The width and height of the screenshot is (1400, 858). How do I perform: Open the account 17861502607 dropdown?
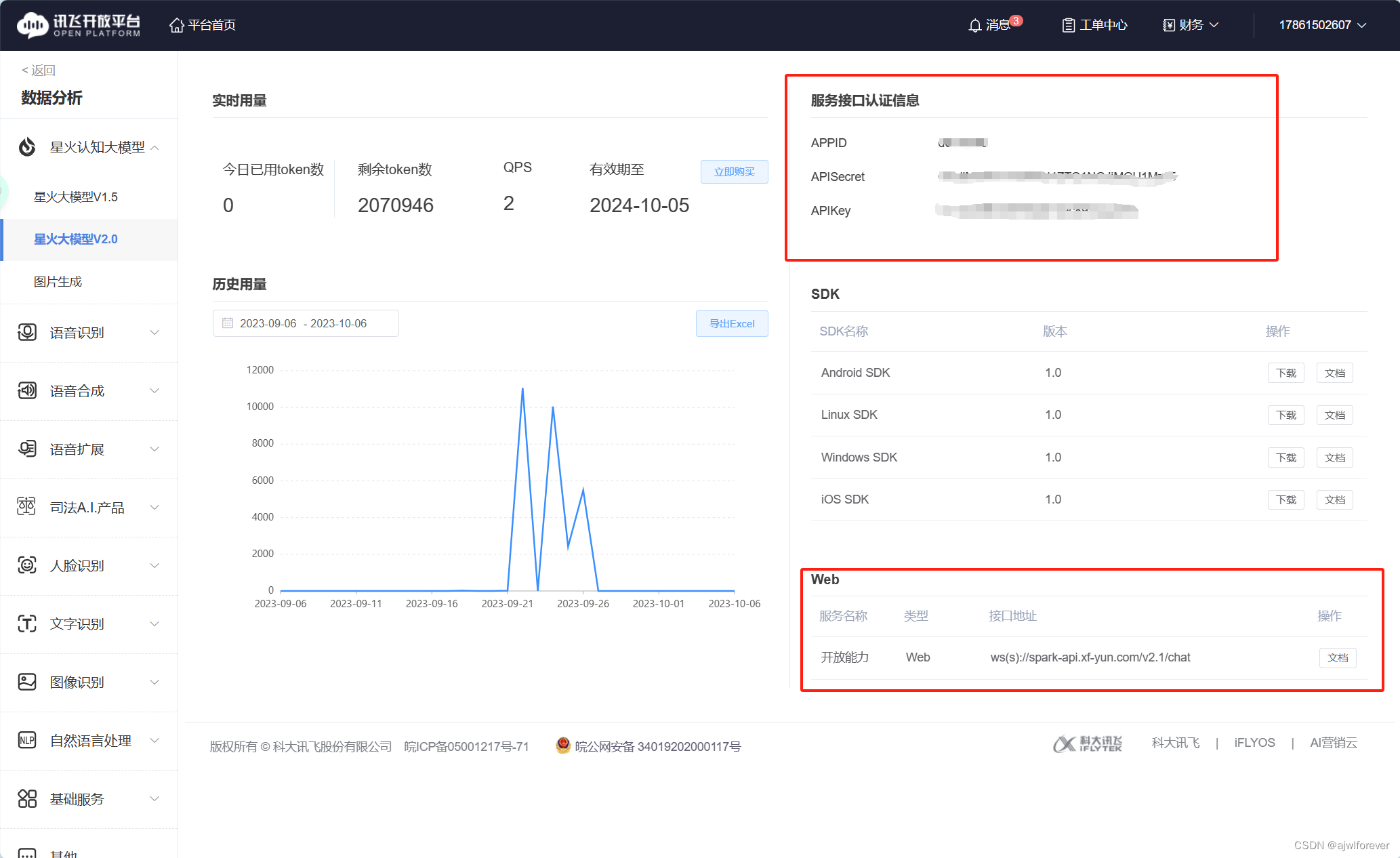[x=1322, y=25]
